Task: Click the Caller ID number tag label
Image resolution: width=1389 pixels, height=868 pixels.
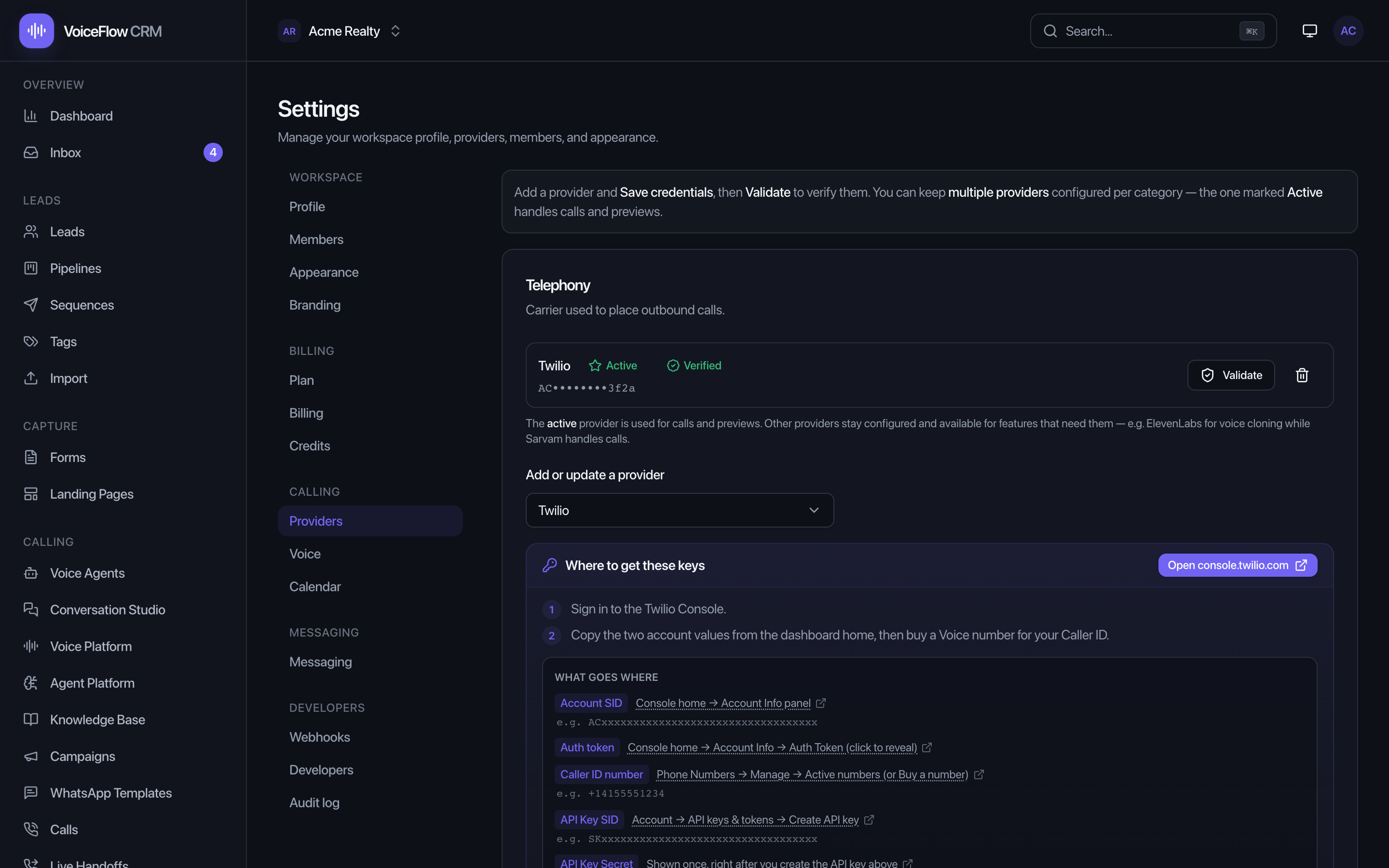Action: point(601,774)
